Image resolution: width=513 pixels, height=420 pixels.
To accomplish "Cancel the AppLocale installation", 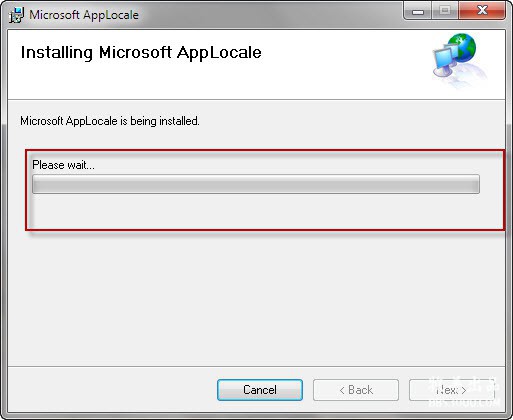I will point(260,390).
